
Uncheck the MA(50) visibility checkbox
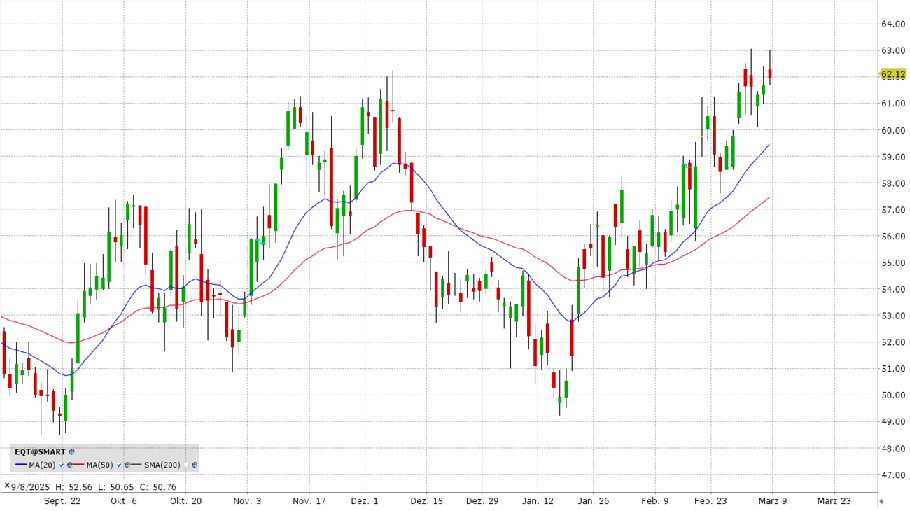[119, 465]
